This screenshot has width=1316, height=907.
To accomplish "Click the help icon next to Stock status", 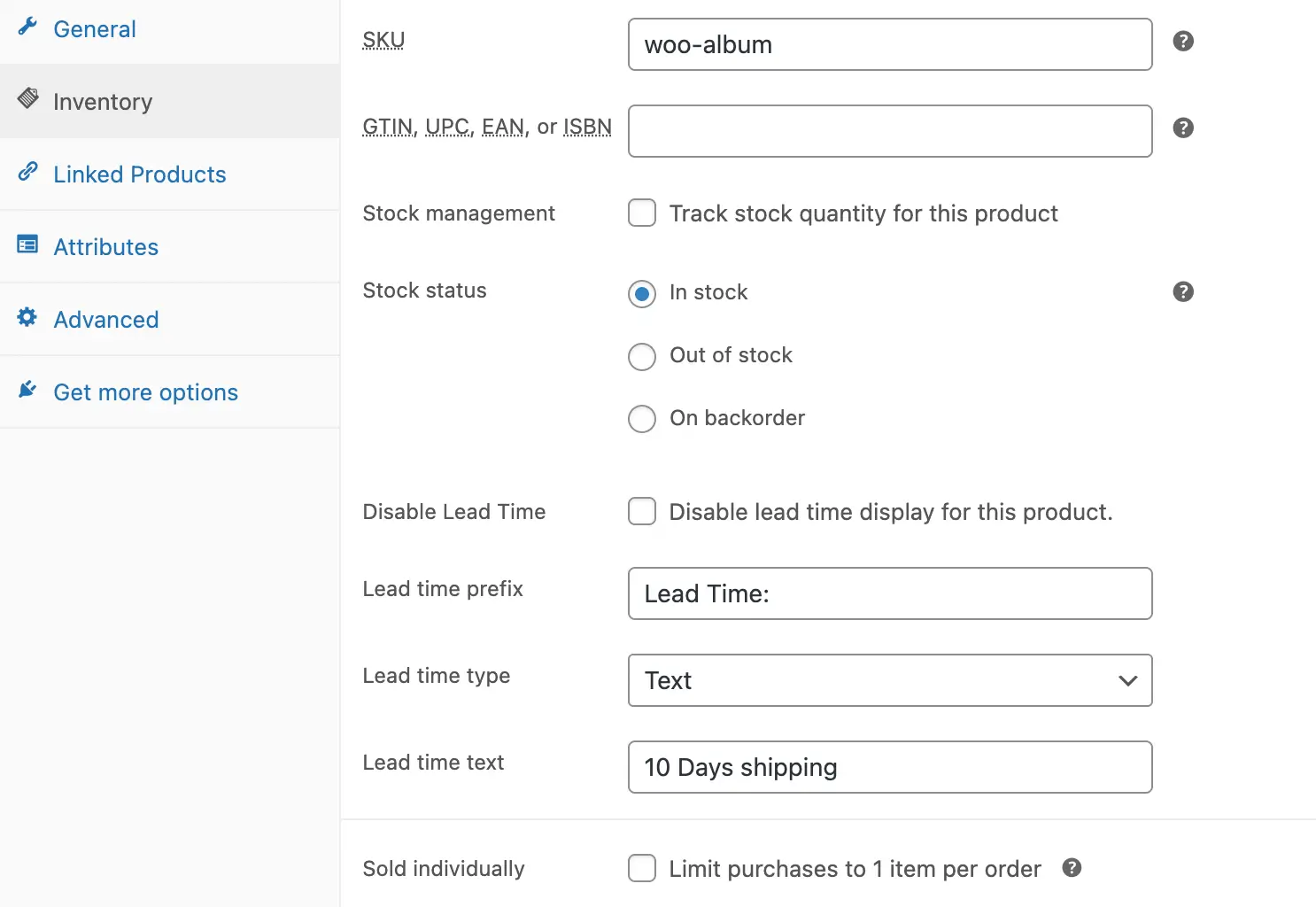I will pyautogui.click(x=1183, y=291).
